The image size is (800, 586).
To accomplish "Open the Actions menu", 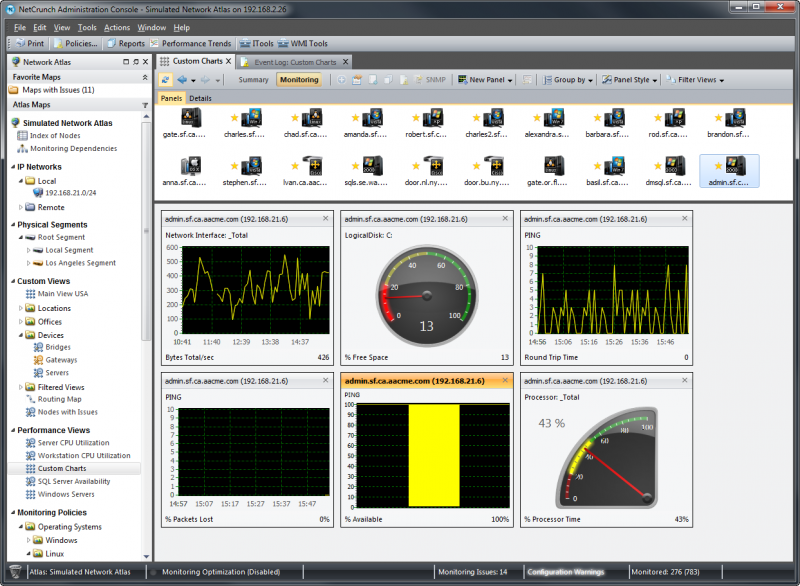I will click(x=117, y=28).
